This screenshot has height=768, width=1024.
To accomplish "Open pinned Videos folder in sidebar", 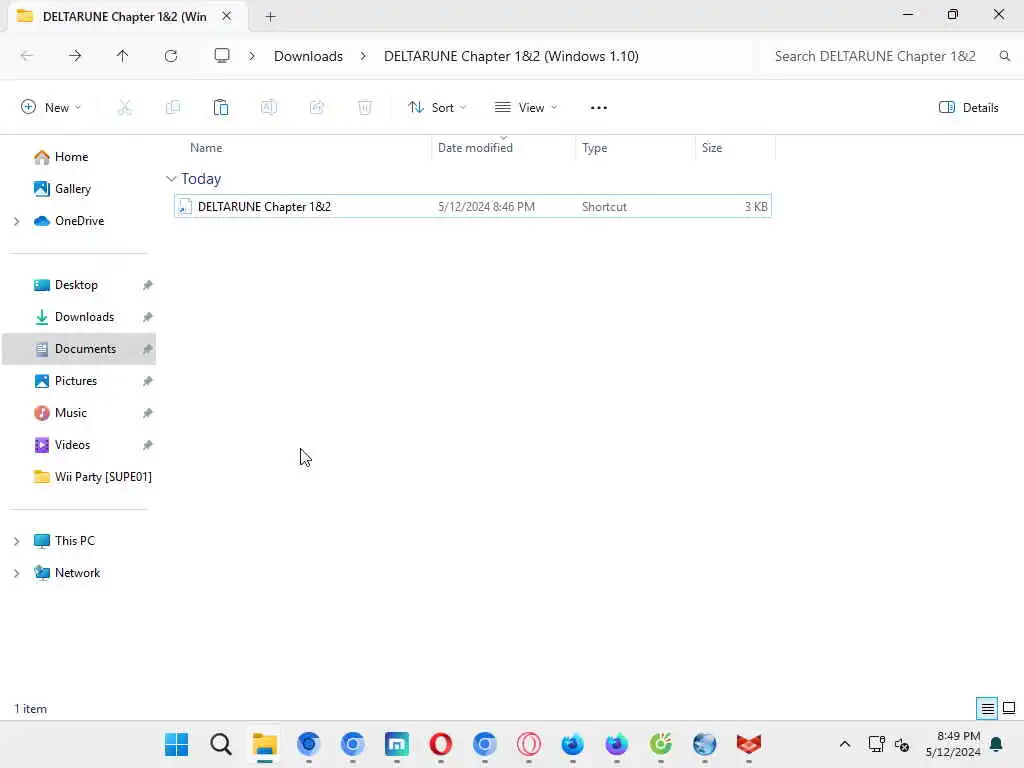I will coord(72,445).
